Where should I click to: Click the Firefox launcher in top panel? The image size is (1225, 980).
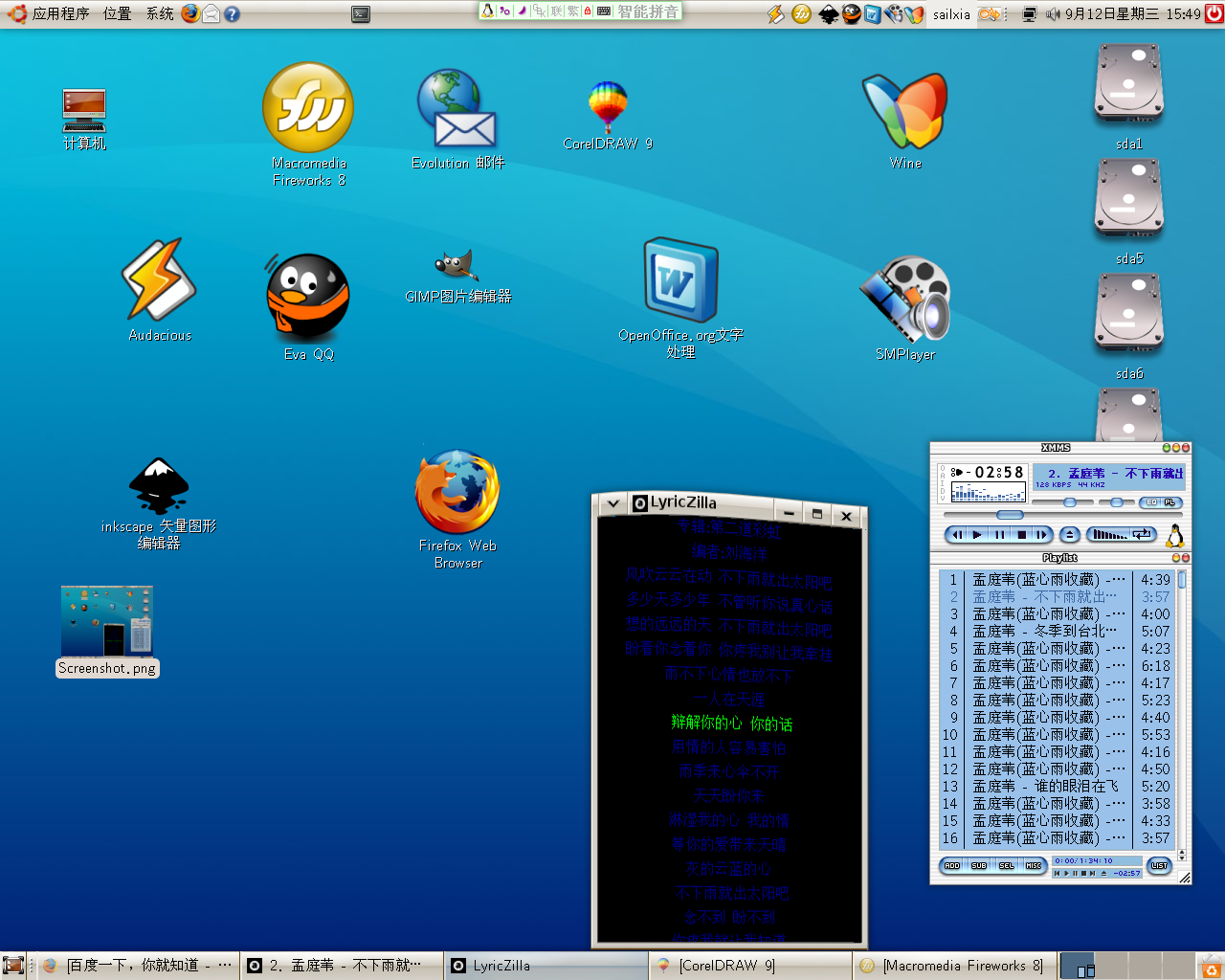point(190,13)
